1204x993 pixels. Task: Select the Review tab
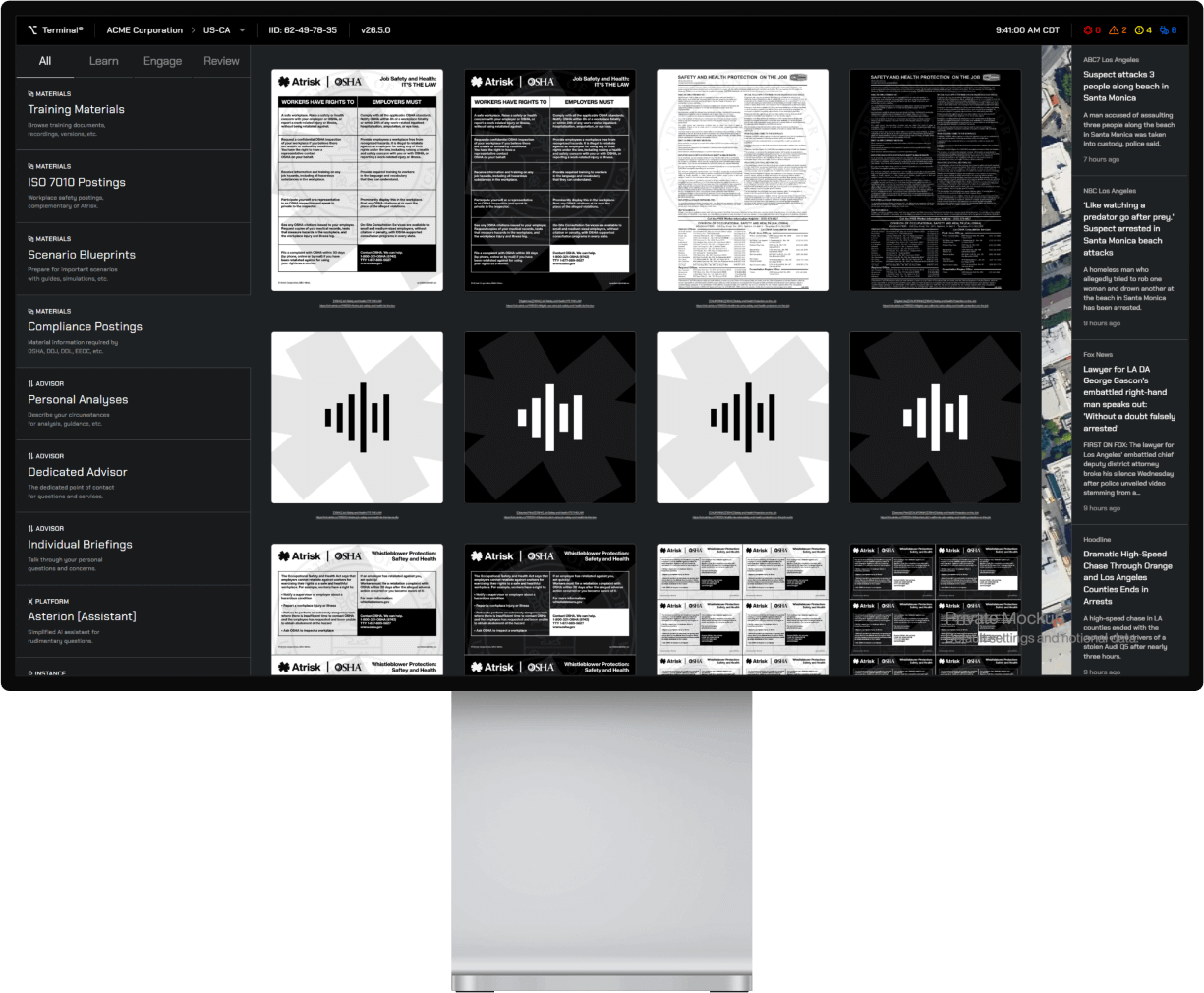221,61
